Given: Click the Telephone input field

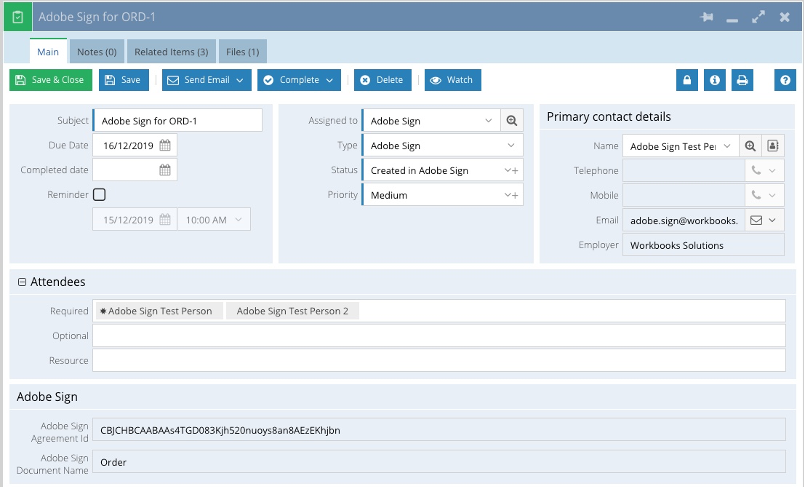Looking at the screenshot, I should [x=684, y=170].
